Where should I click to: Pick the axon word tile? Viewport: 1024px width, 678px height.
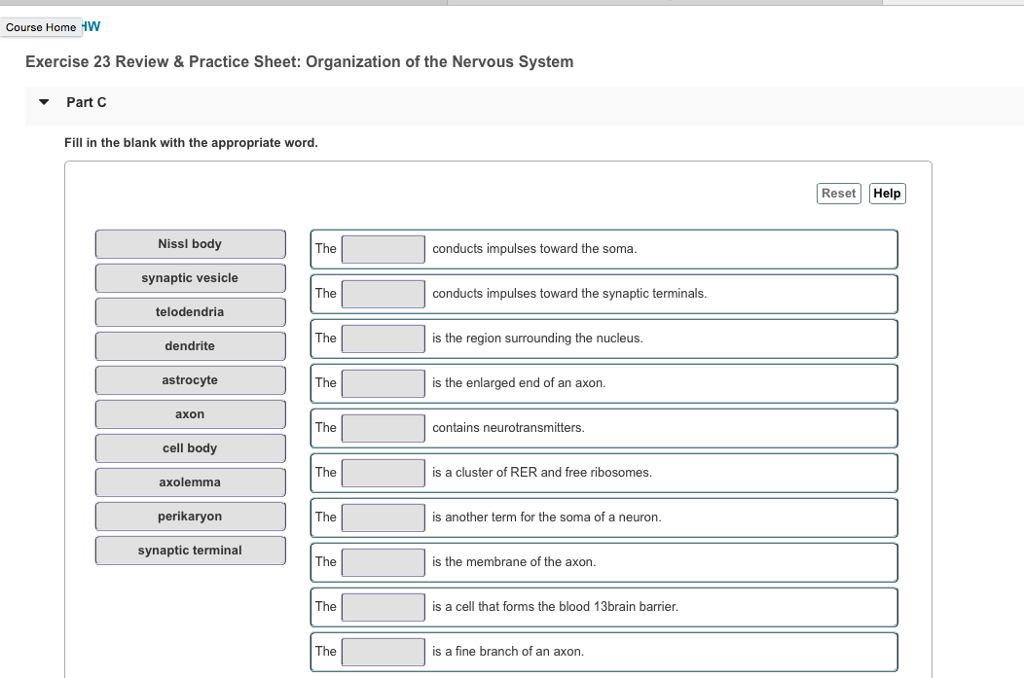coord(190,414)
